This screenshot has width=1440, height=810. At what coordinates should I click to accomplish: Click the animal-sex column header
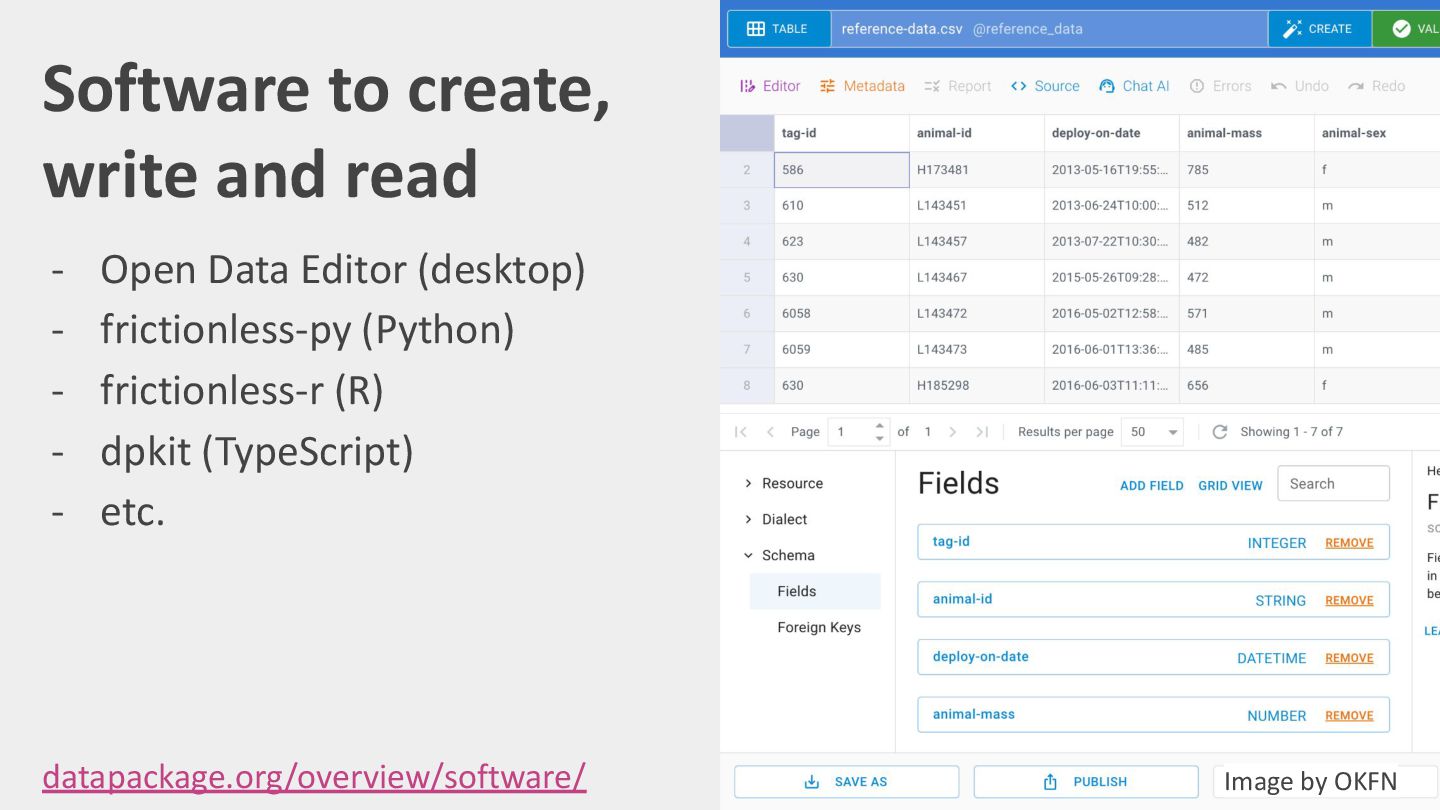[1377, 133]
